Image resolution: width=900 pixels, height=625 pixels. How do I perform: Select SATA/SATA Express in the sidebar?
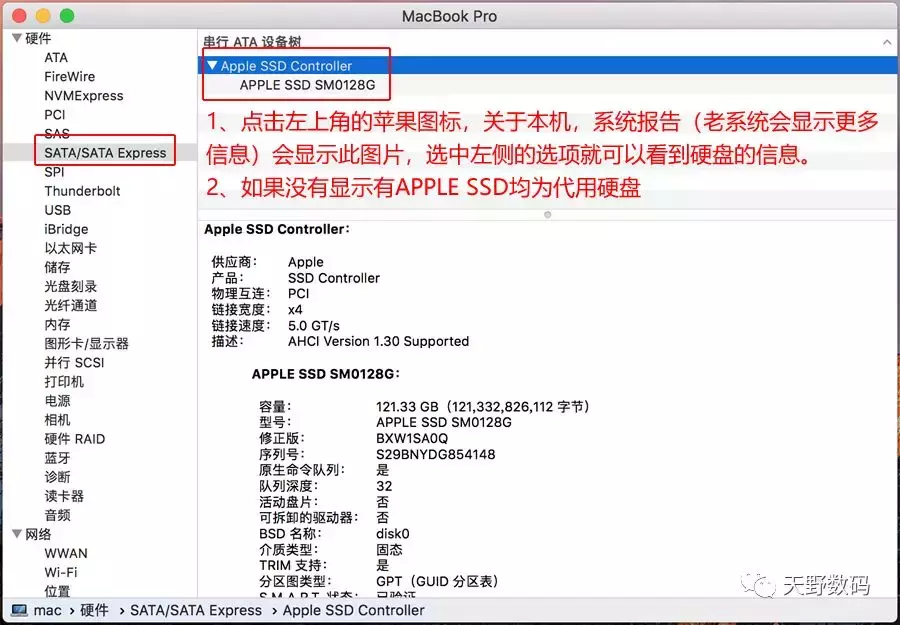tap(105, 153)
